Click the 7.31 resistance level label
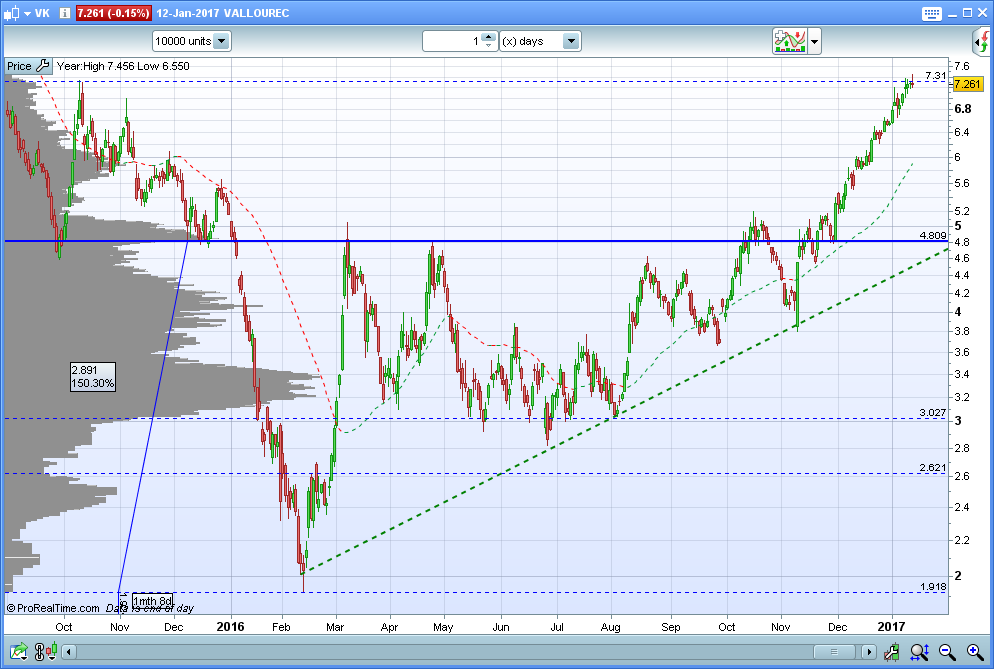The height and width of the screenshot is (669, 994). coord(935,76)
